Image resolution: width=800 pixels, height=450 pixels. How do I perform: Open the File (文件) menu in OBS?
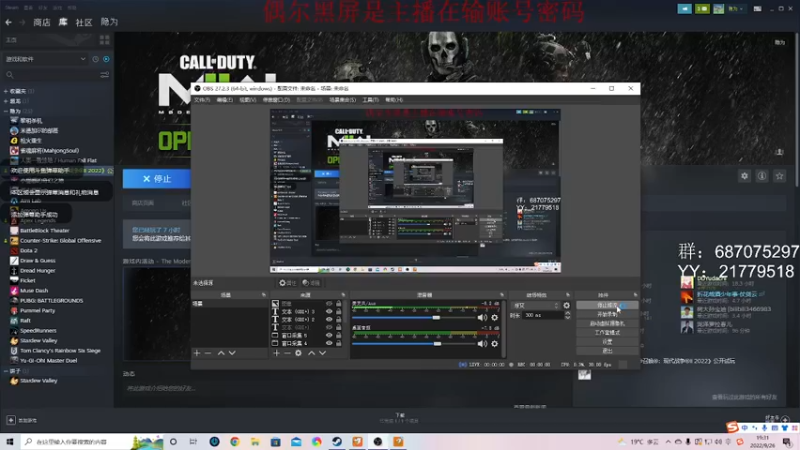point(202,100)
